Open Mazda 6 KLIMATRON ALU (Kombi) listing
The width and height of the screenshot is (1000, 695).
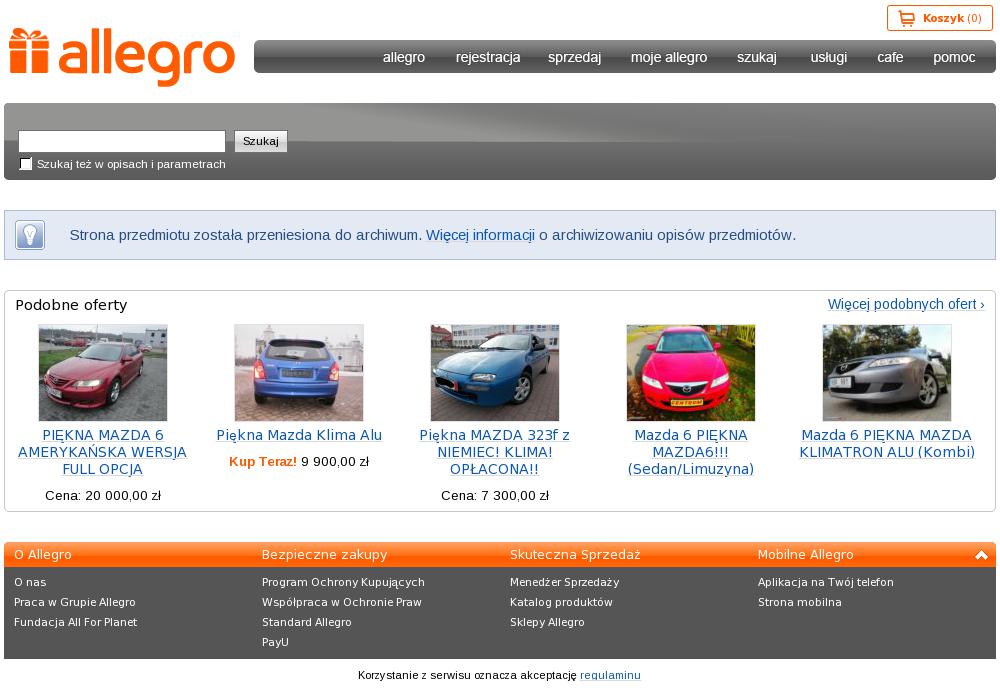887,444
